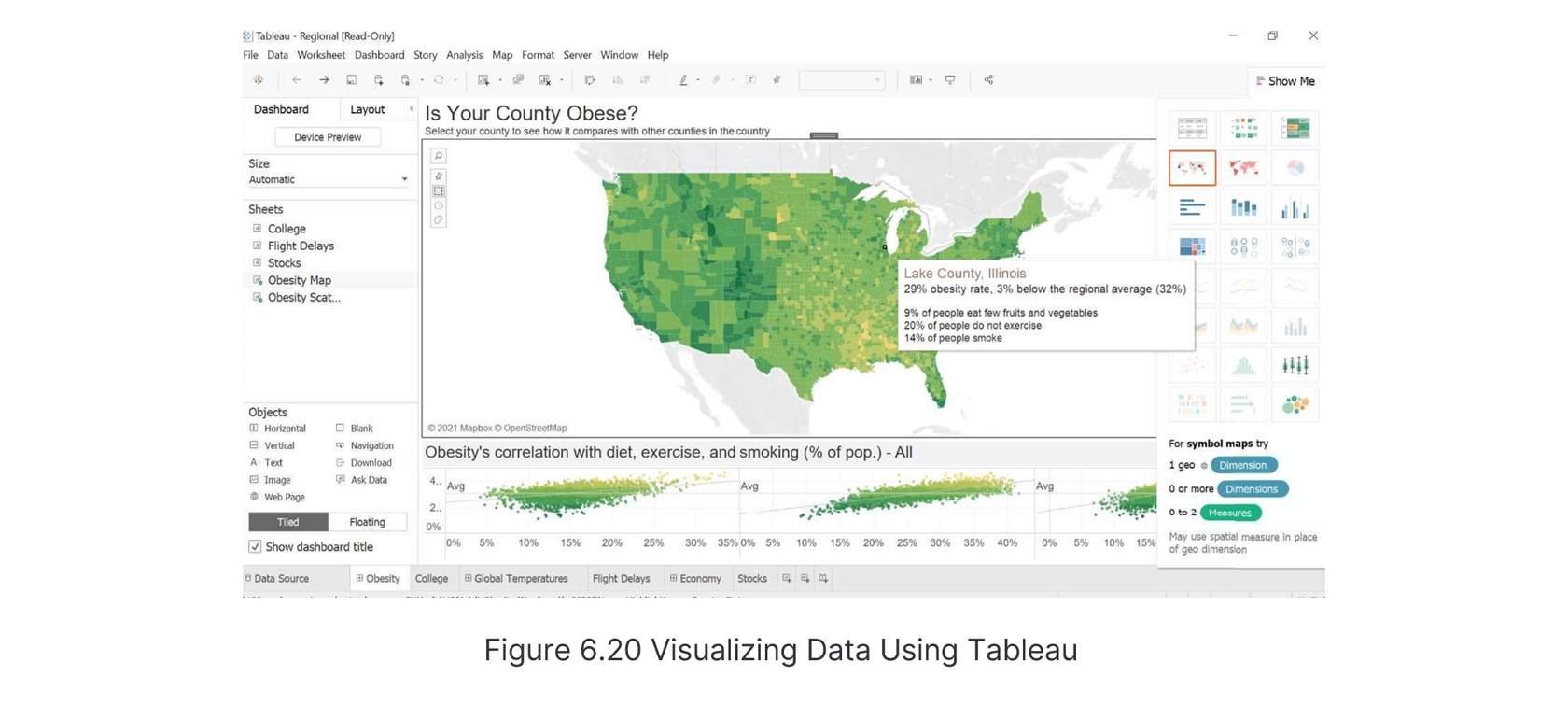Set object placement to Tiled
1568x704 pixels.
(288, 522)
